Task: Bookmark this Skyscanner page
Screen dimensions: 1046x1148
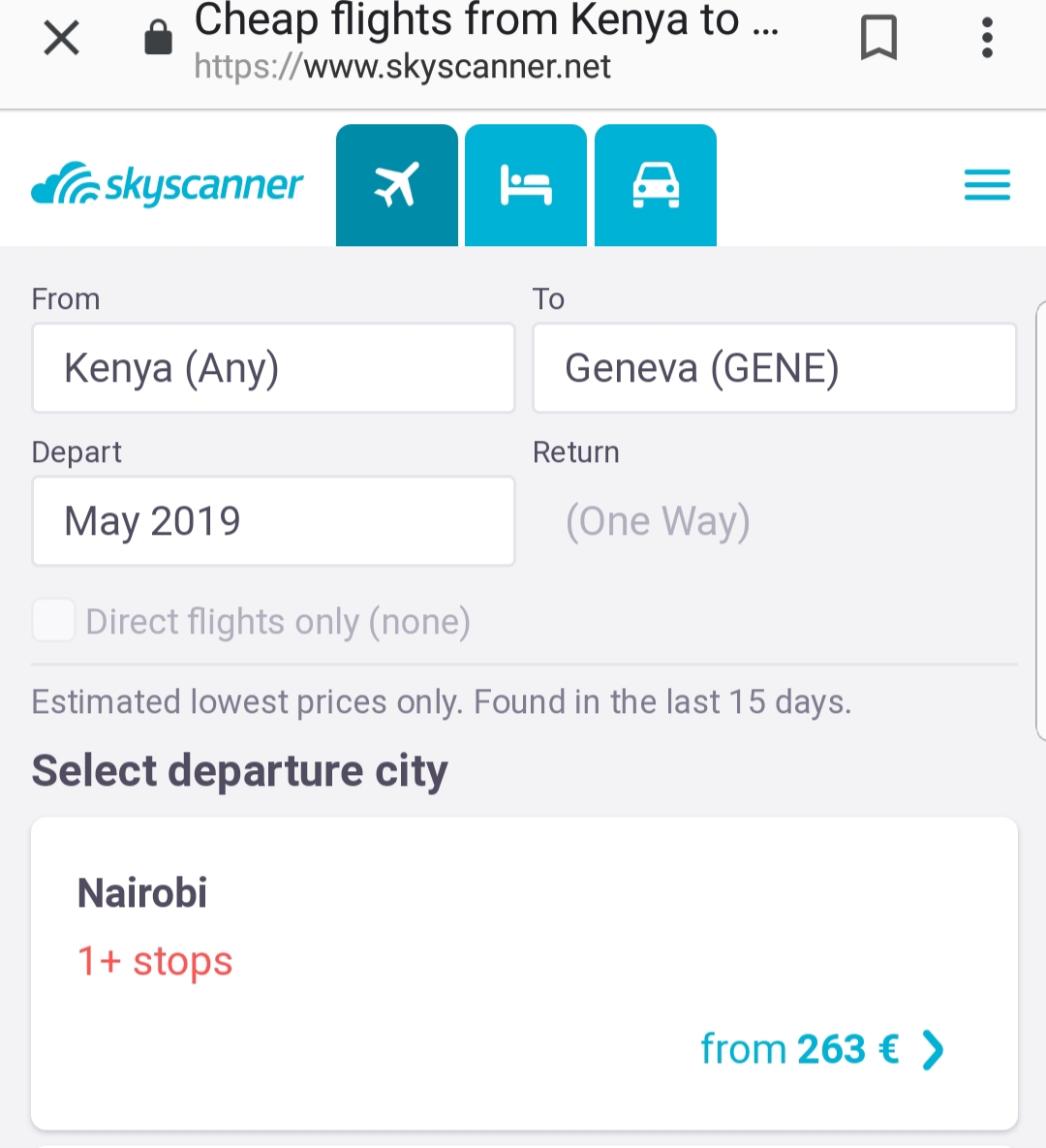Action: pyautogui.click(x=878, y=39)
